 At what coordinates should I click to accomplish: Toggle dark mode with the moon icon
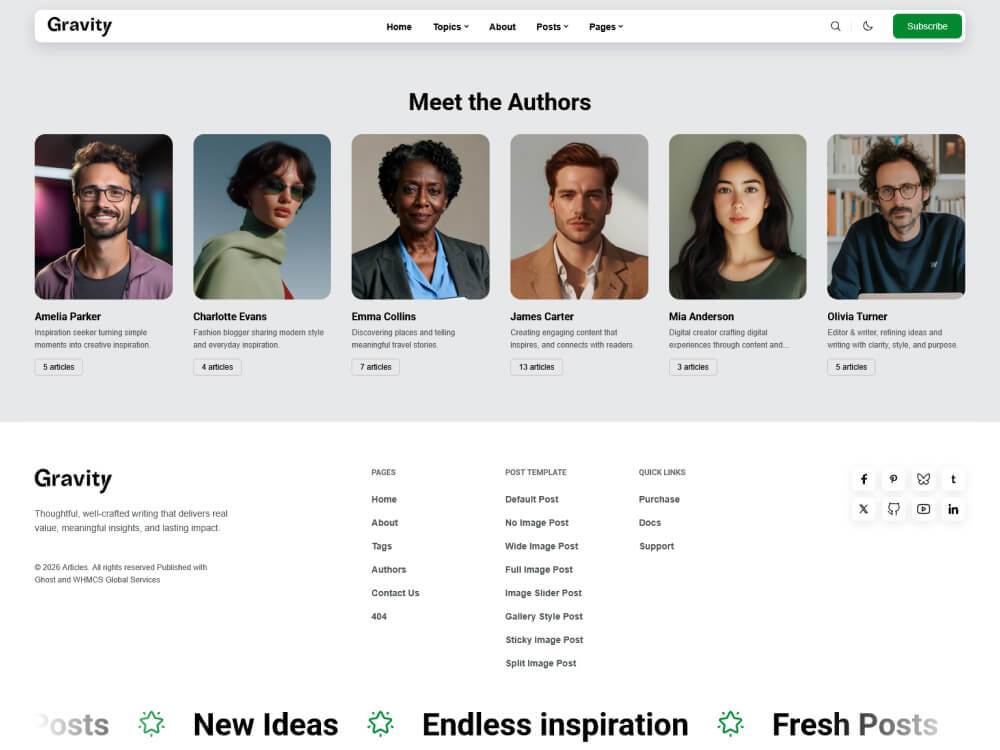[x=867, y=27]
